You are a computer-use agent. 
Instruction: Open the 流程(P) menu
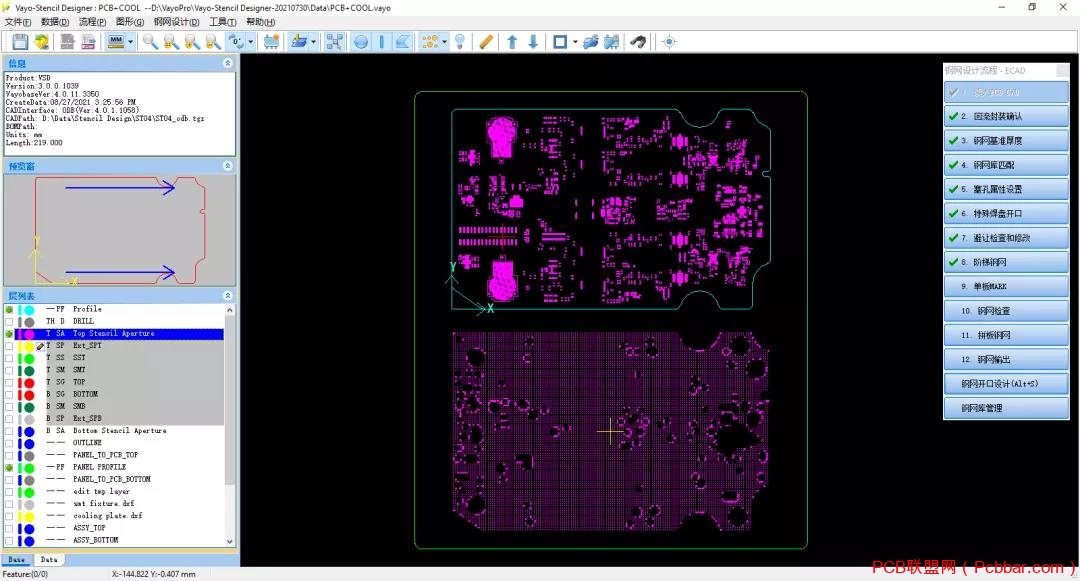click(x=92, y=22)
